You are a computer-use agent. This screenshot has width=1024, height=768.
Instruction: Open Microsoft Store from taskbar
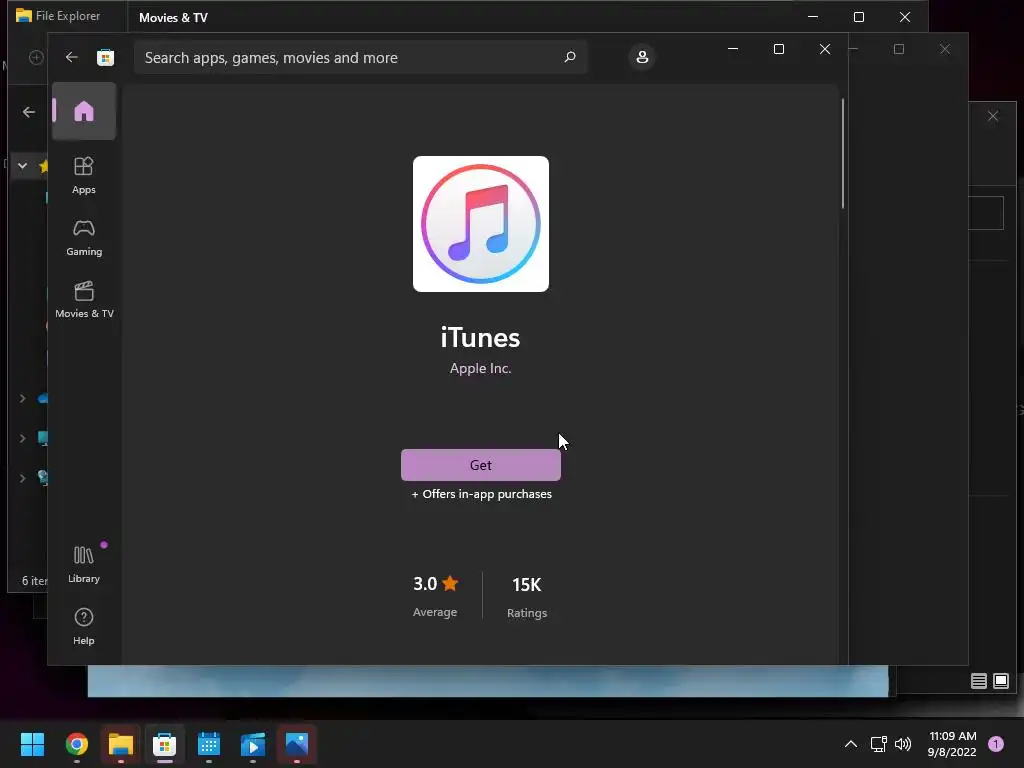(165, 744)
